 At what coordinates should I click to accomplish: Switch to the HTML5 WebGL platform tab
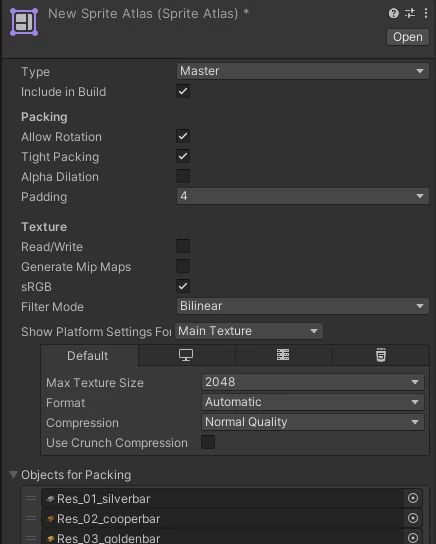tap(381, 355)
